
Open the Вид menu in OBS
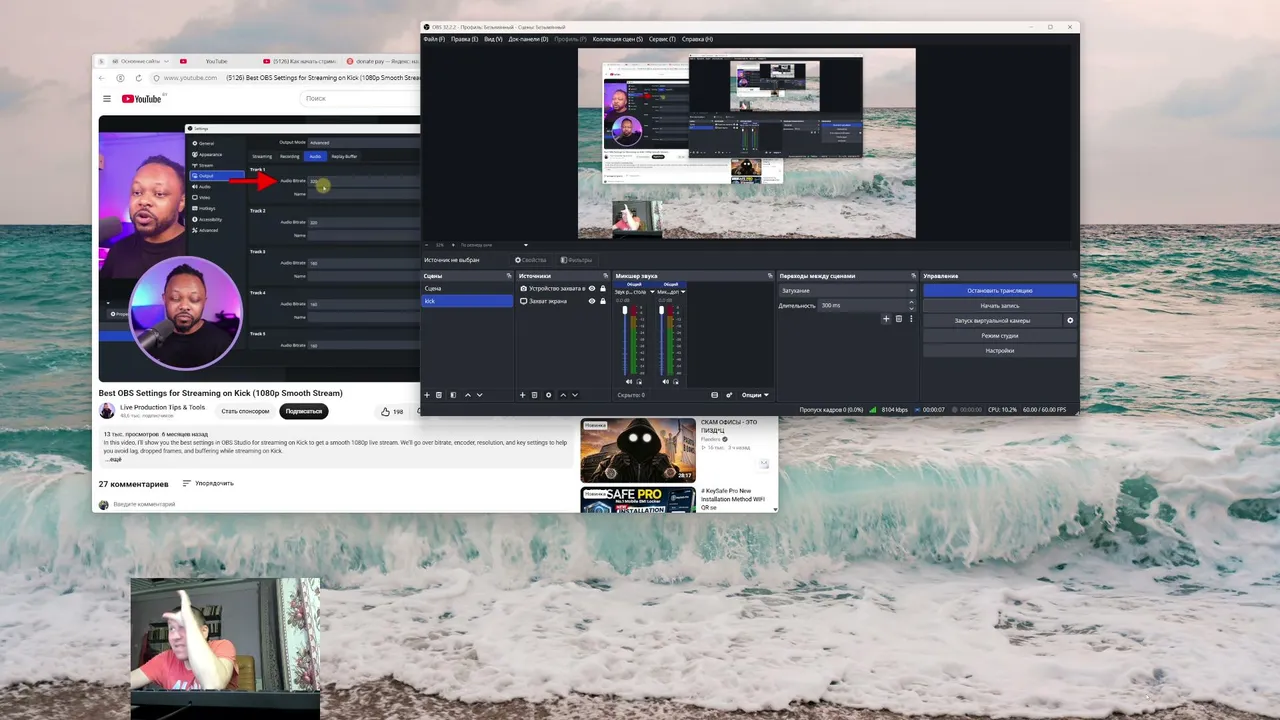[493, 39]
